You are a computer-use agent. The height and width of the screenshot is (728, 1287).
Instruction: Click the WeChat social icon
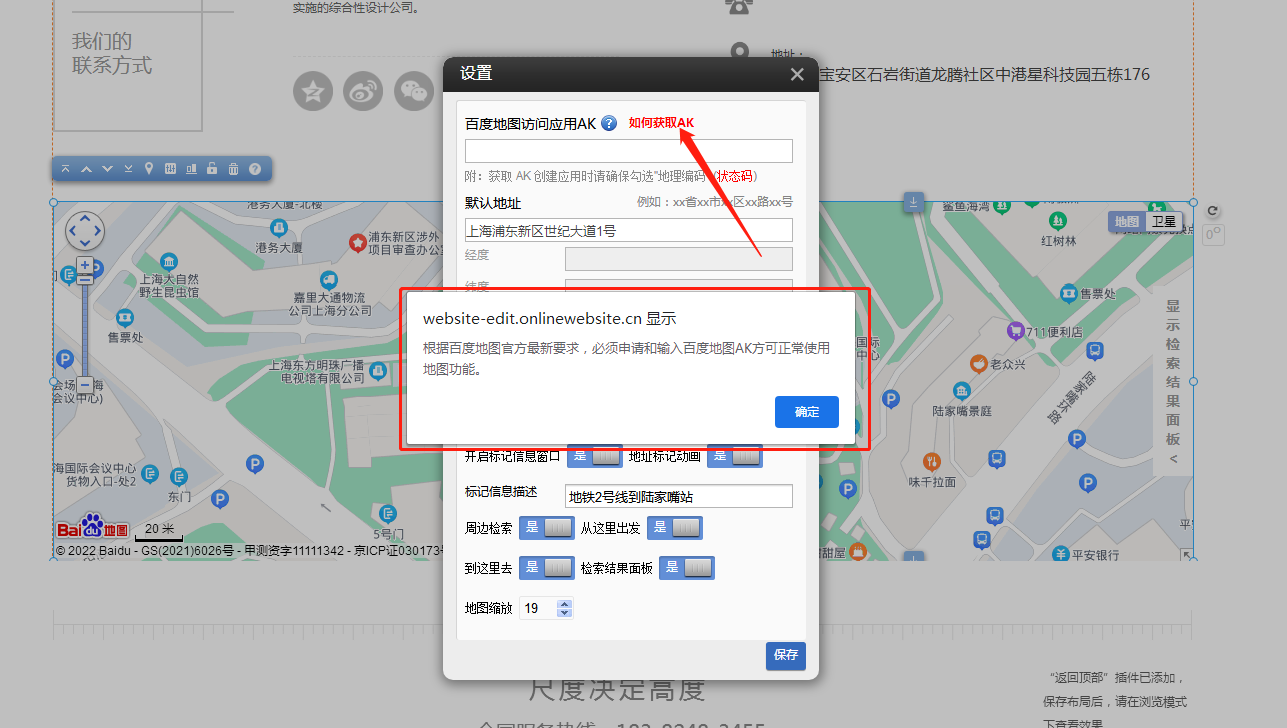(x=414, y=92)
